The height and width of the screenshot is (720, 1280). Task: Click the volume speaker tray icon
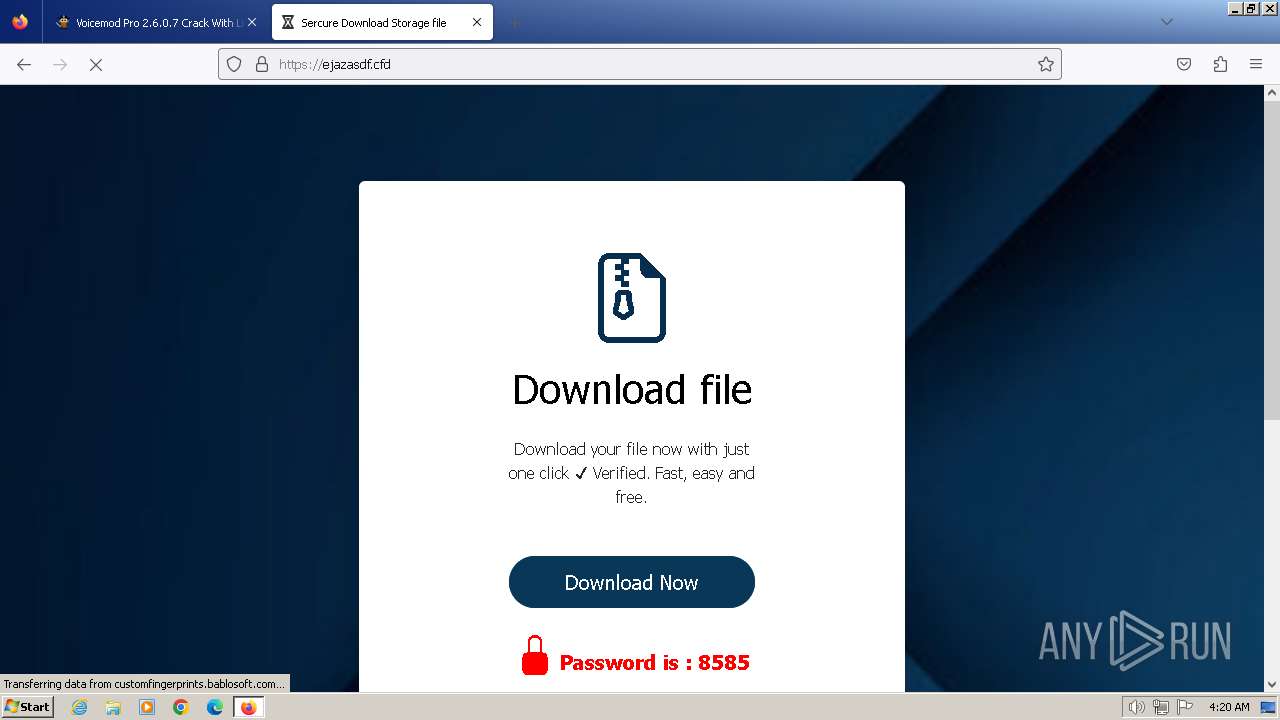(1136, 707)
